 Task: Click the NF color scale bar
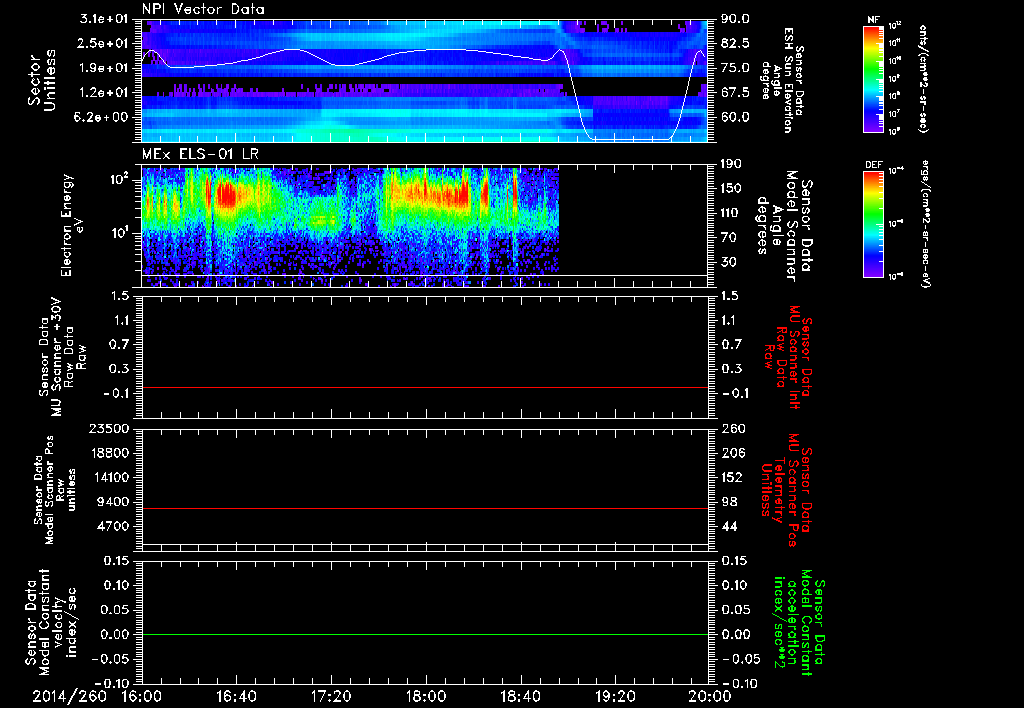point(870,79)
